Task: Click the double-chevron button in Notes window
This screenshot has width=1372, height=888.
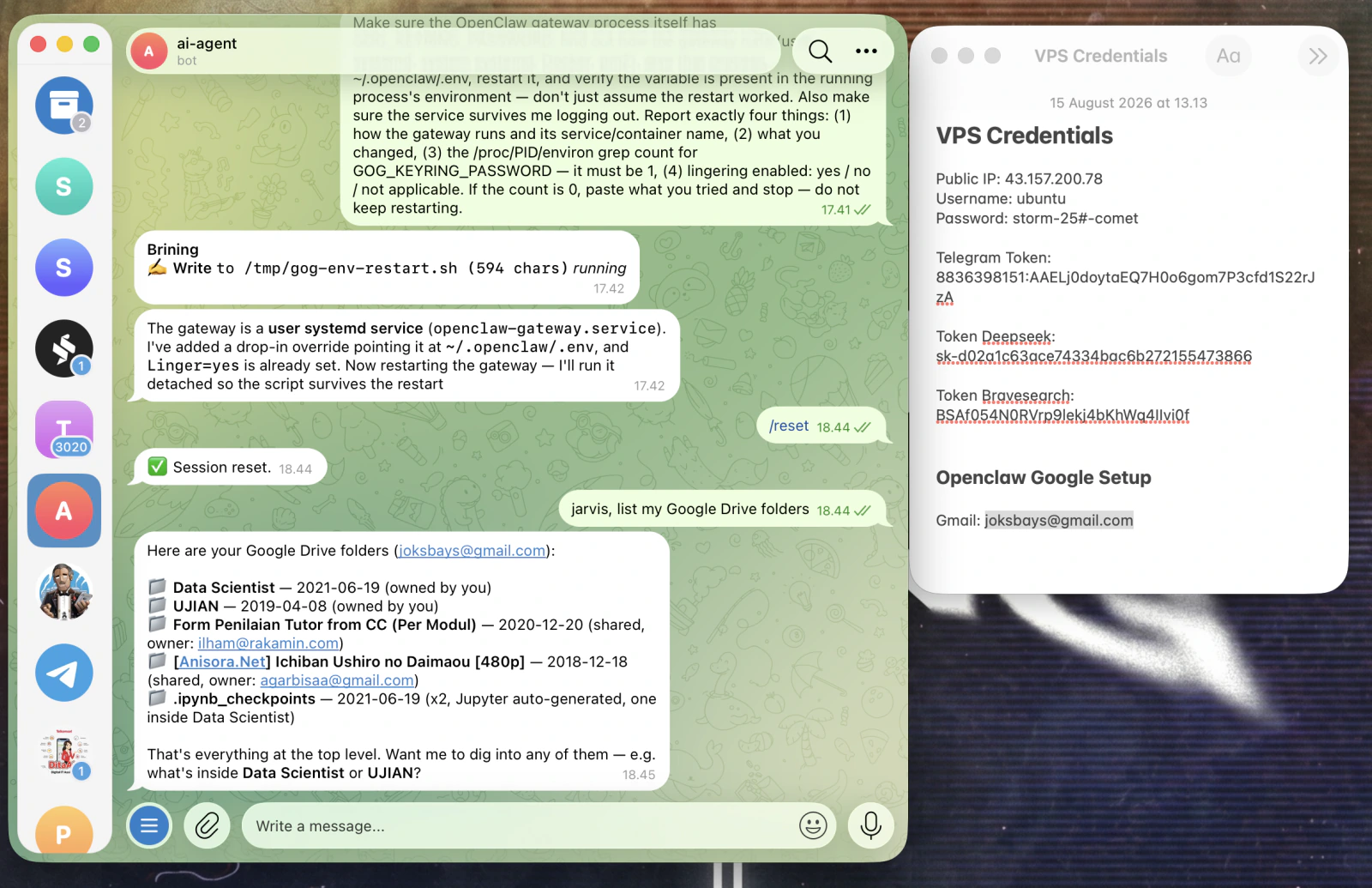Action: tap(1318, 56)
